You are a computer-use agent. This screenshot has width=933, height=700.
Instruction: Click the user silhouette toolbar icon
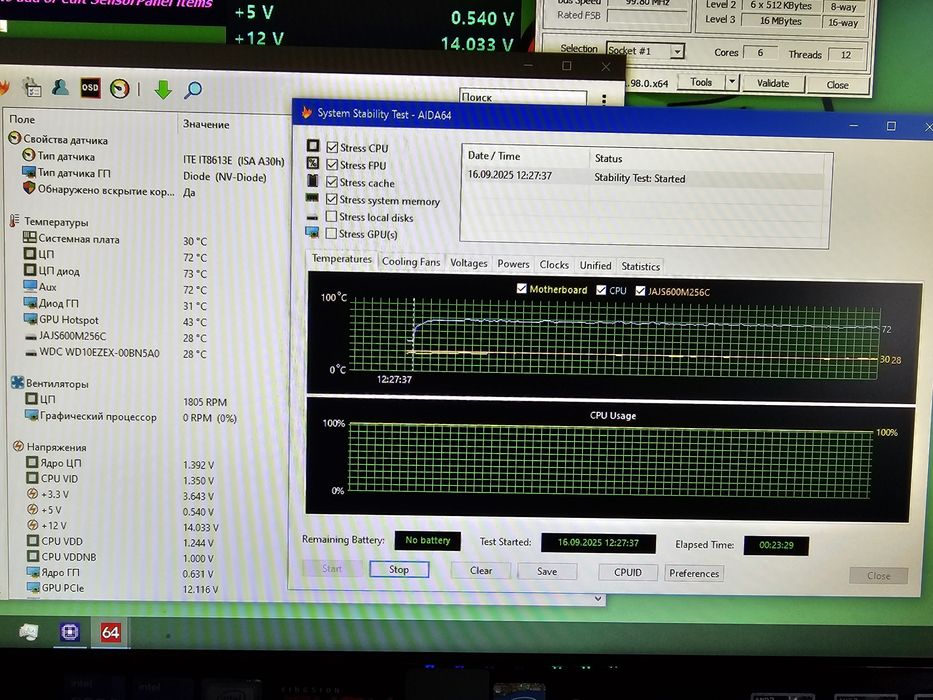pos(60,88)
